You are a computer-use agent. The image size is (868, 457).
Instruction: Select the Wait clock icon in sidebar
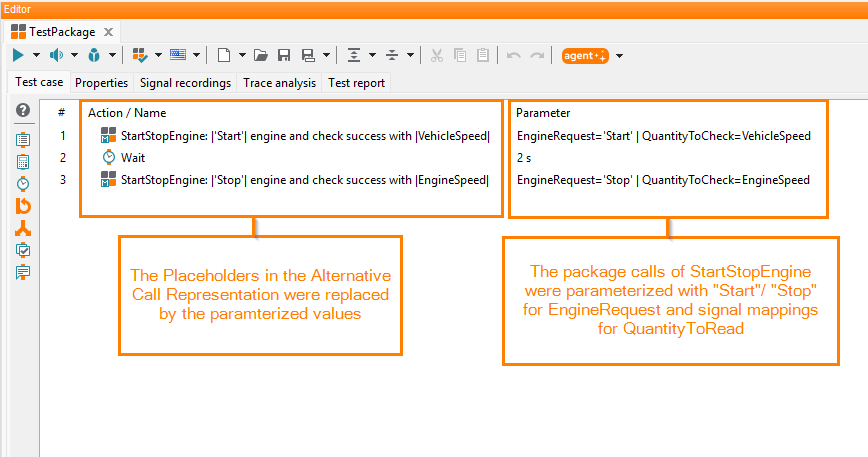[23, 184]
